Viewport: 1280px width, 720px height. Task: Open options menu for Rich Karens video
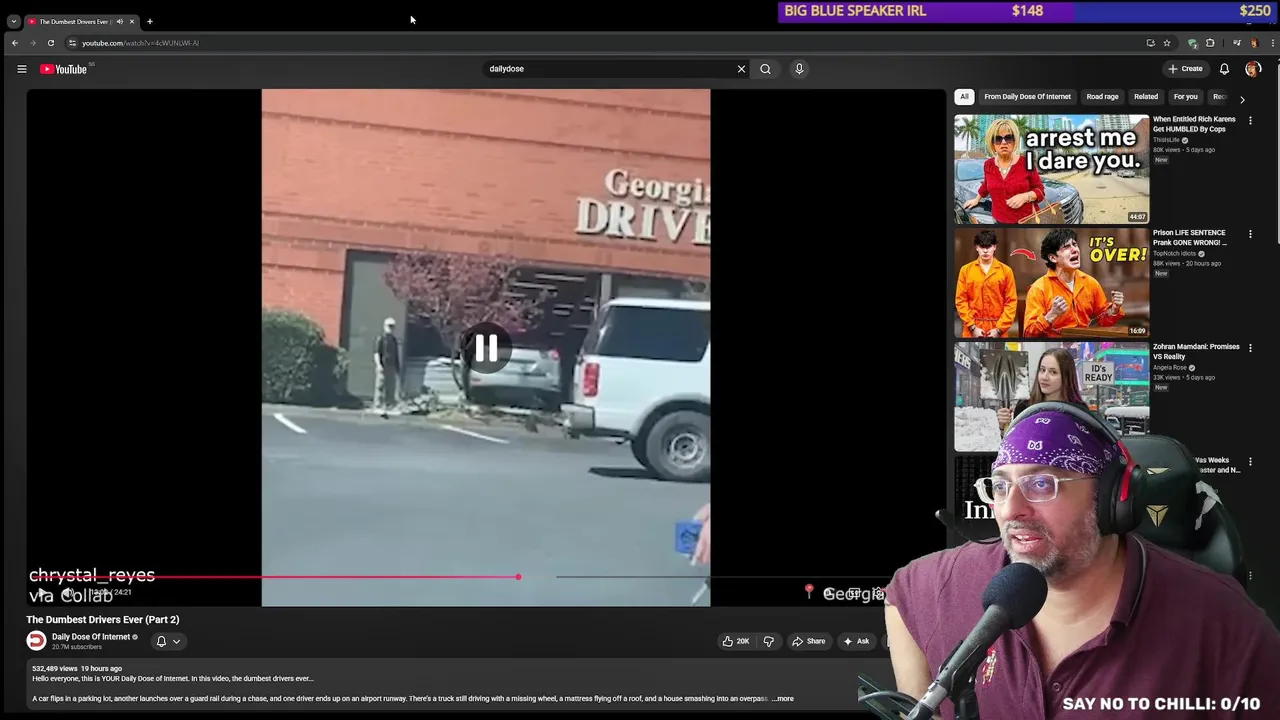[1250, 120]
